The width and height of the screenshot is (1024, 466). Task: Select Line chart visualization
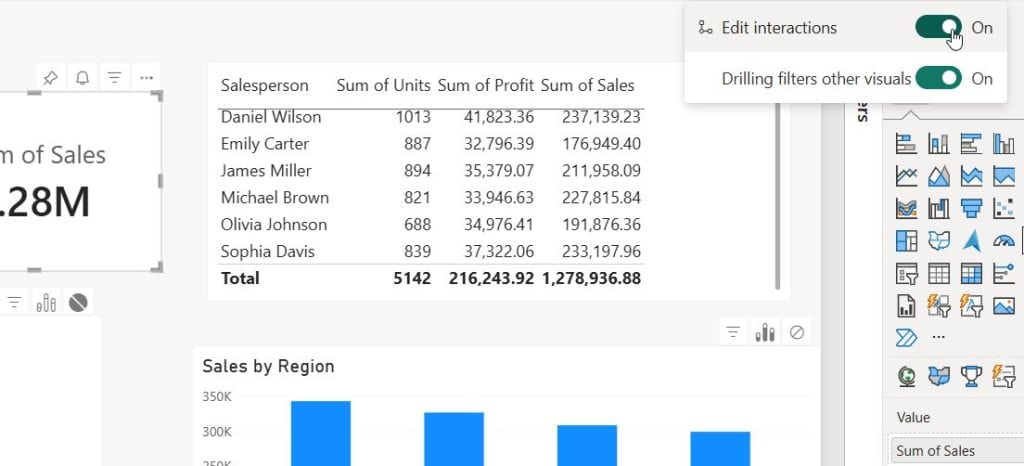pos(906,176)
